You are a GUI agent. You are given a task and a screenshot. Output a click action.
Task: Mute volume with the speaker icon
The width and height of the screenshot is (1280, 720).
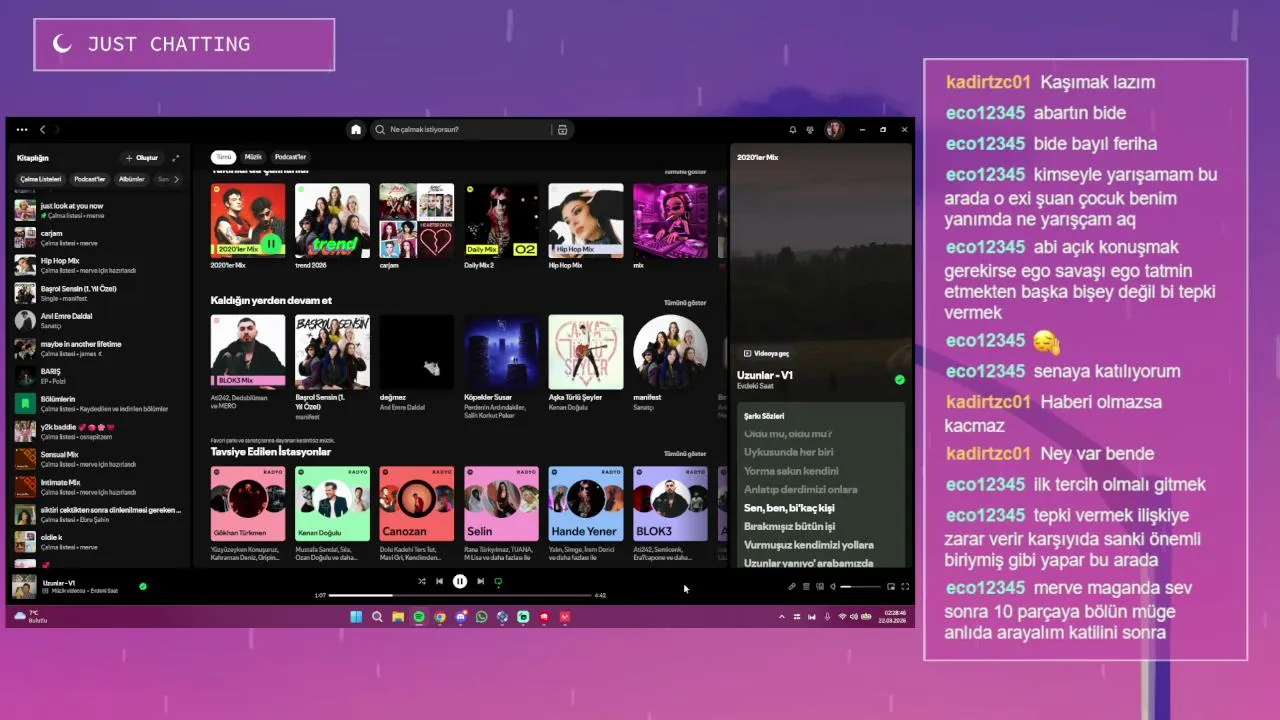pyautogui.click(x=833, y=587)
